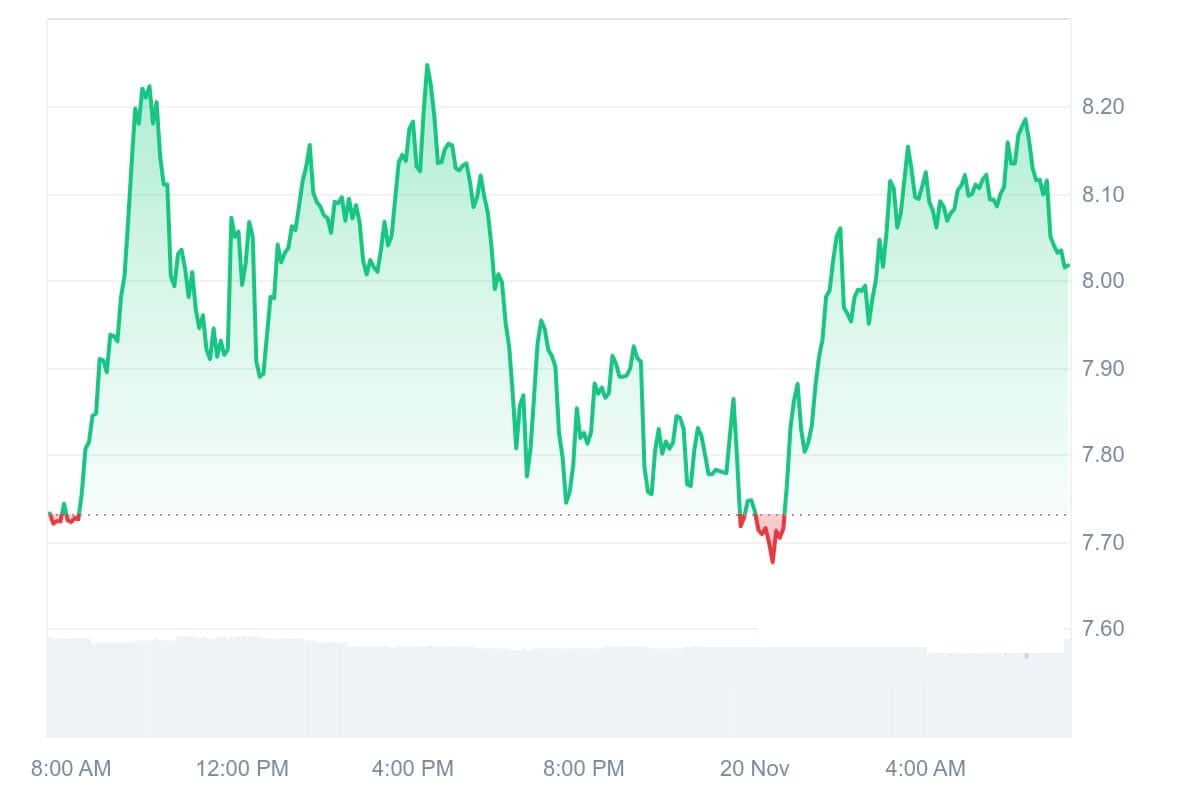The image size is (1200, 800).
Task: Click the 8:00 AM time label
Action: (x=71, y=768)
